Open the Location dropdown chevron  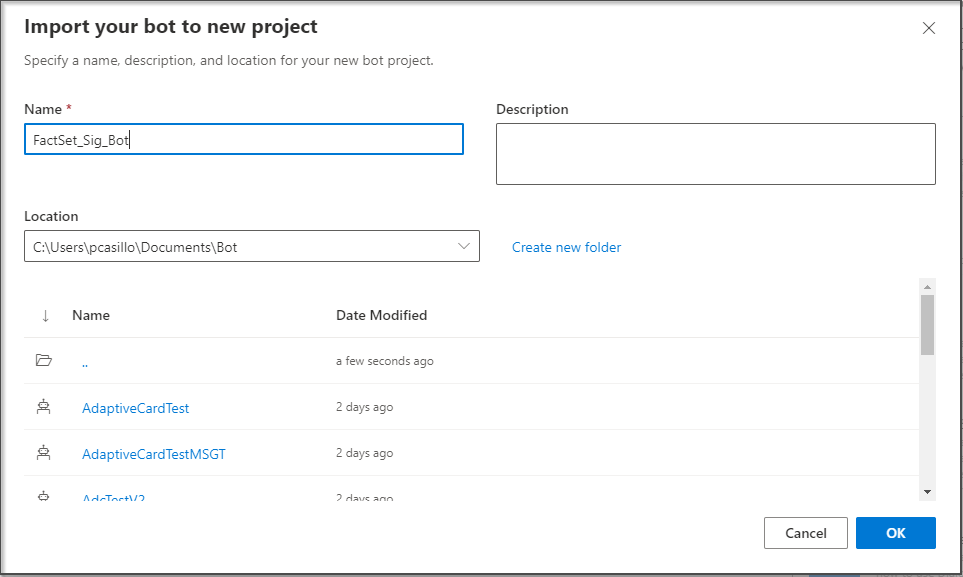click(463, 245)
